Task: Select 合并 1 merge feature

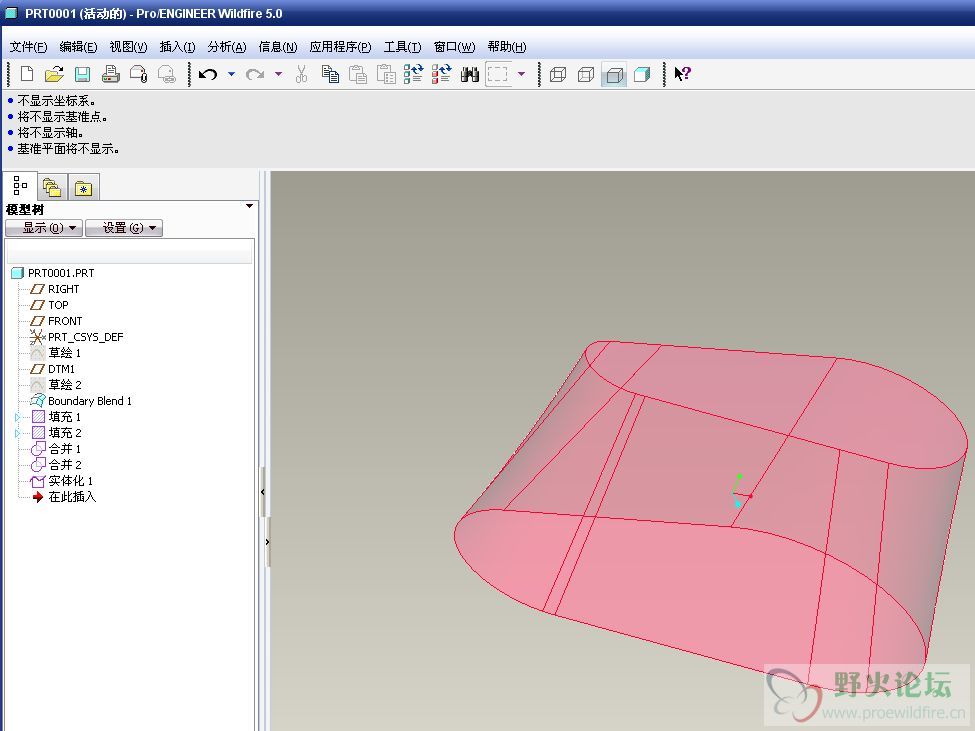Action: pos(64,449)
